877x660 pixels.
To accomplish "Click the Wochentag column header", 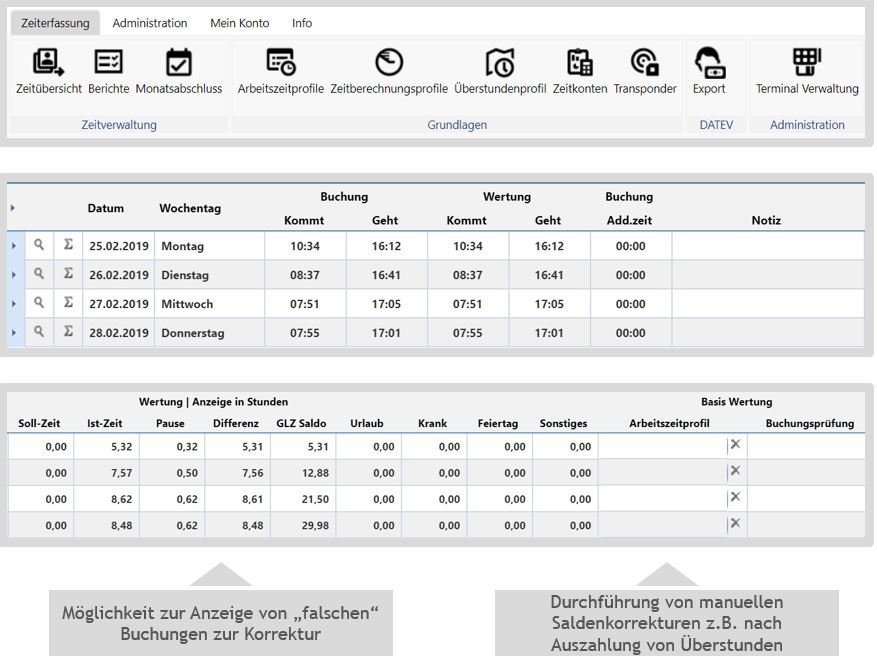I will point(190,208).
